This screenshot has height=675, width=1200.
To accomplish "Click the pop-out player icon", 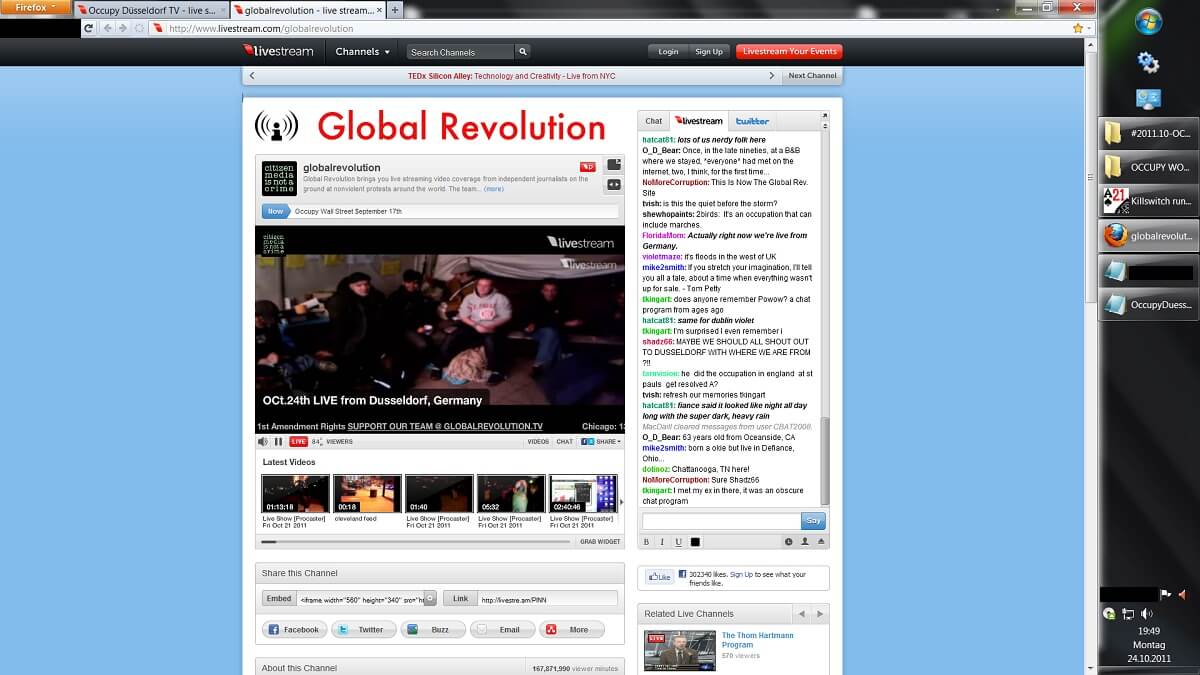I will pos(614,165).
